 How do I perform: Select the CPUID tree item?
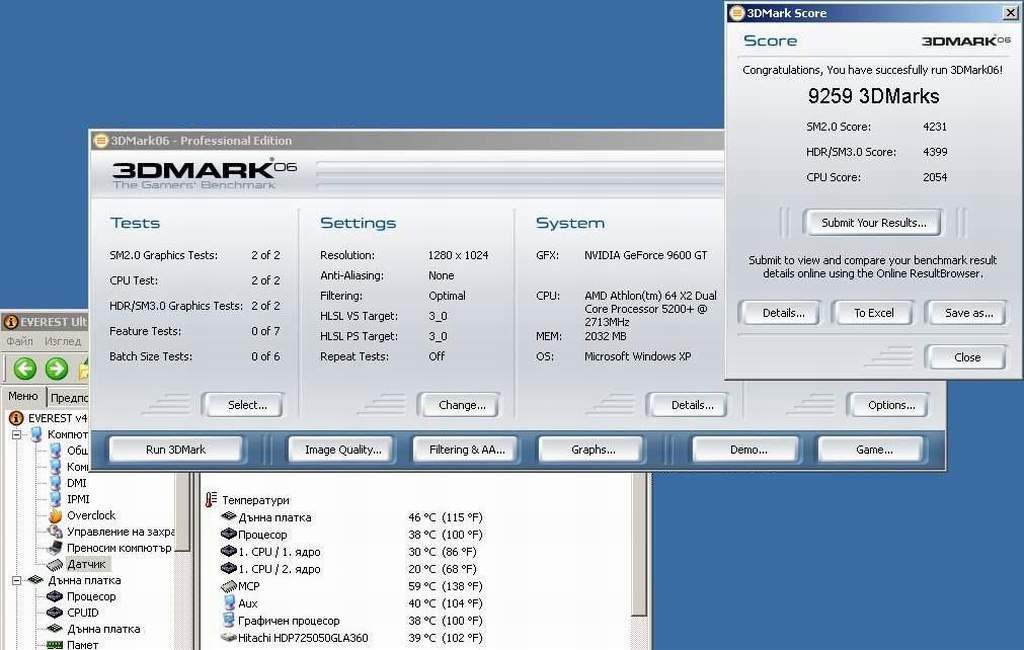tap(82, 613)
